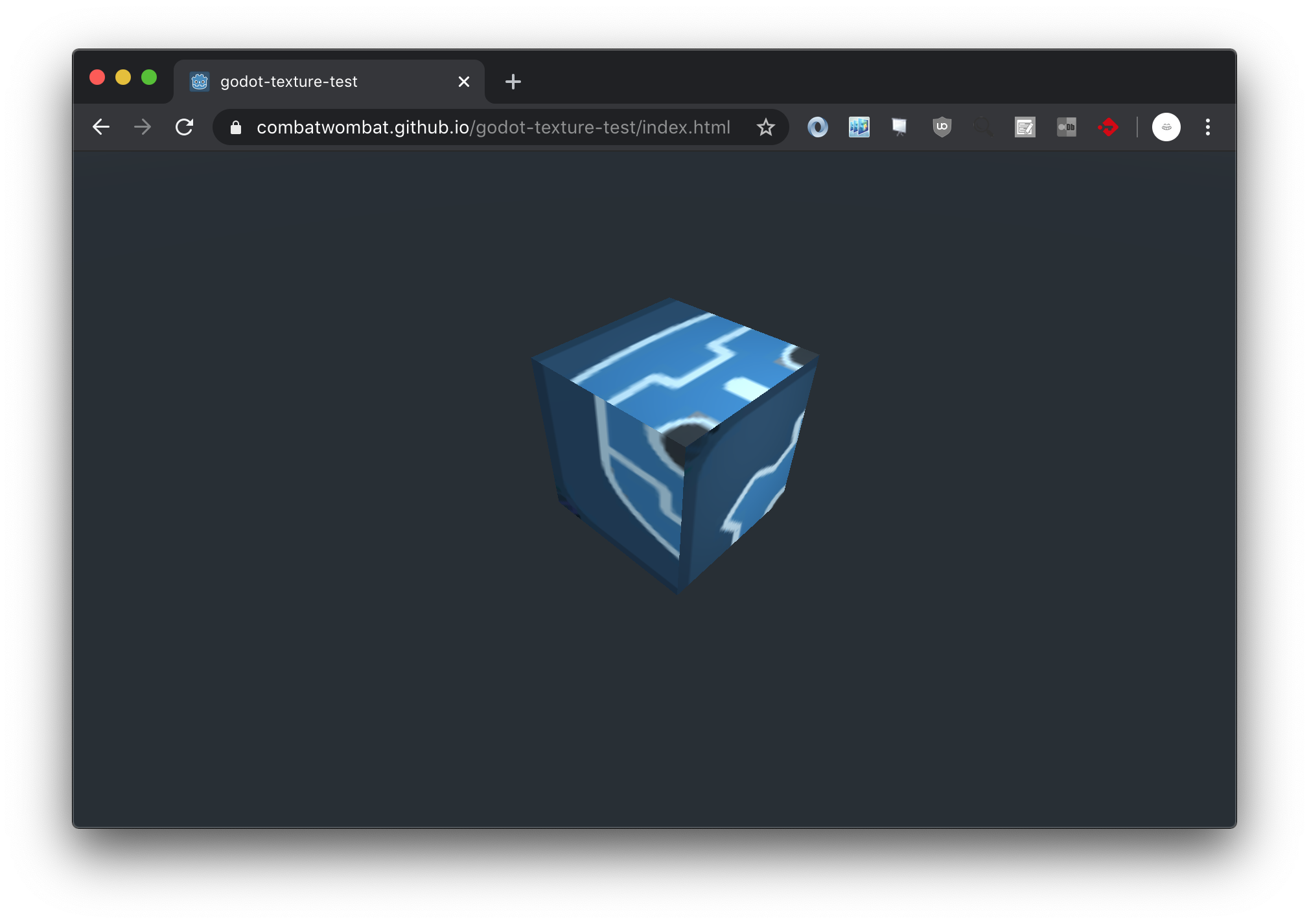Image resolution: width=1309 pixels, height=924 pixels.
Task: Close the godot-texture-test tab
Action: tap(463, 82)
